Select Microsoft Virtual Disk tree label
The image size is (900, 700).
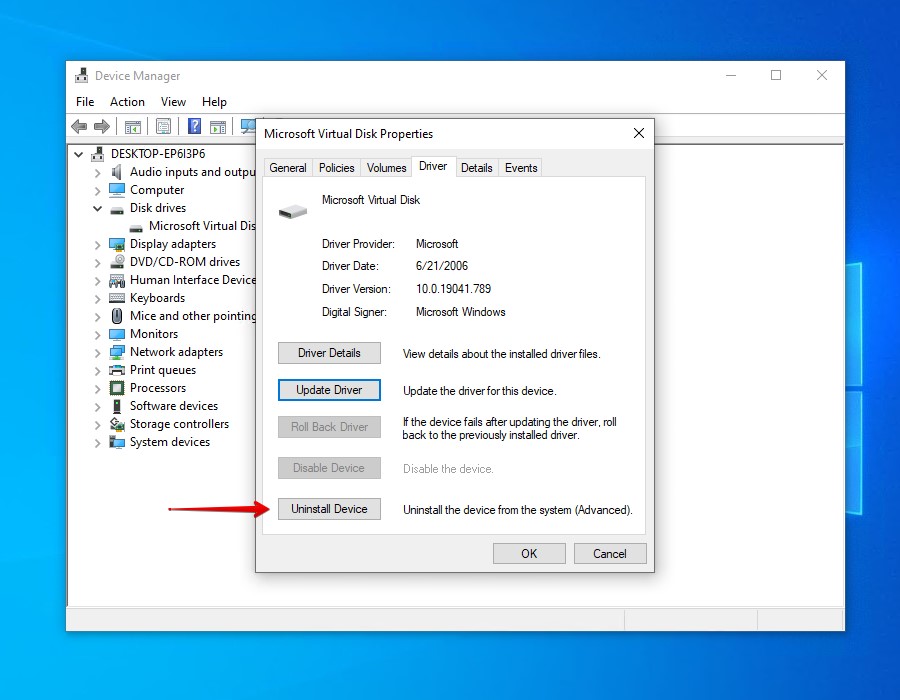pos(201,225)
